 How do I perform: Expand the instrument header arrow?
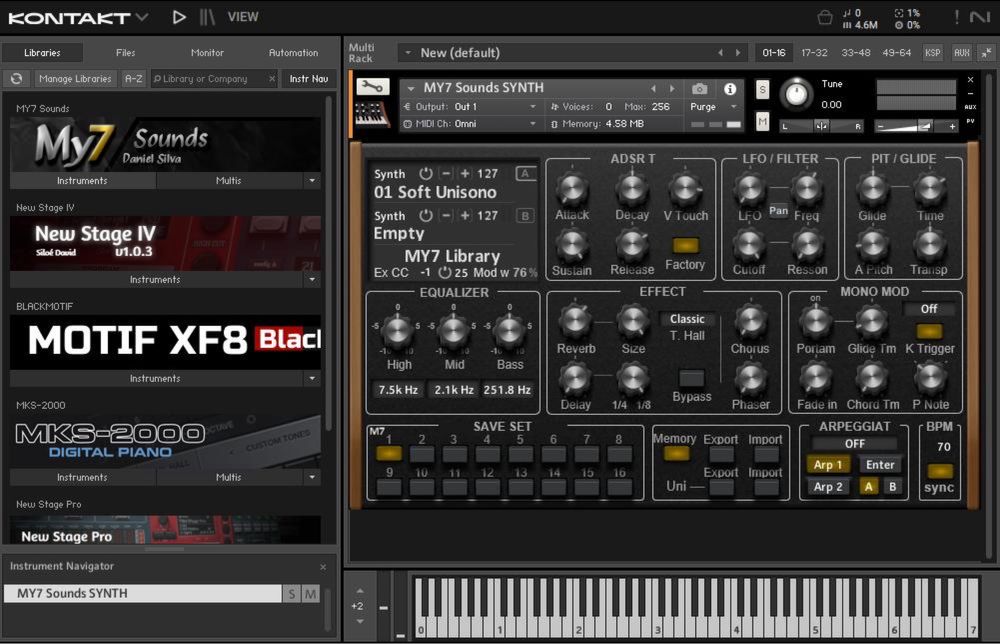coord(411,89)
